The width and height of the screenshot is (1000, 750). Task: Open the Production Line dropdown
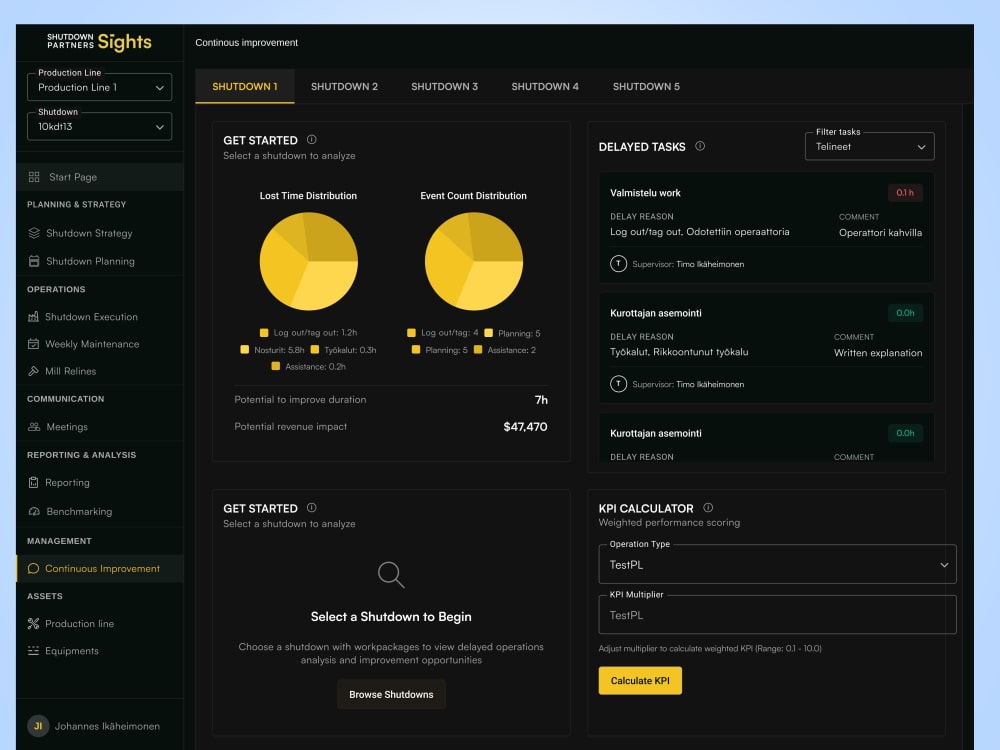(x=99, y=87)
